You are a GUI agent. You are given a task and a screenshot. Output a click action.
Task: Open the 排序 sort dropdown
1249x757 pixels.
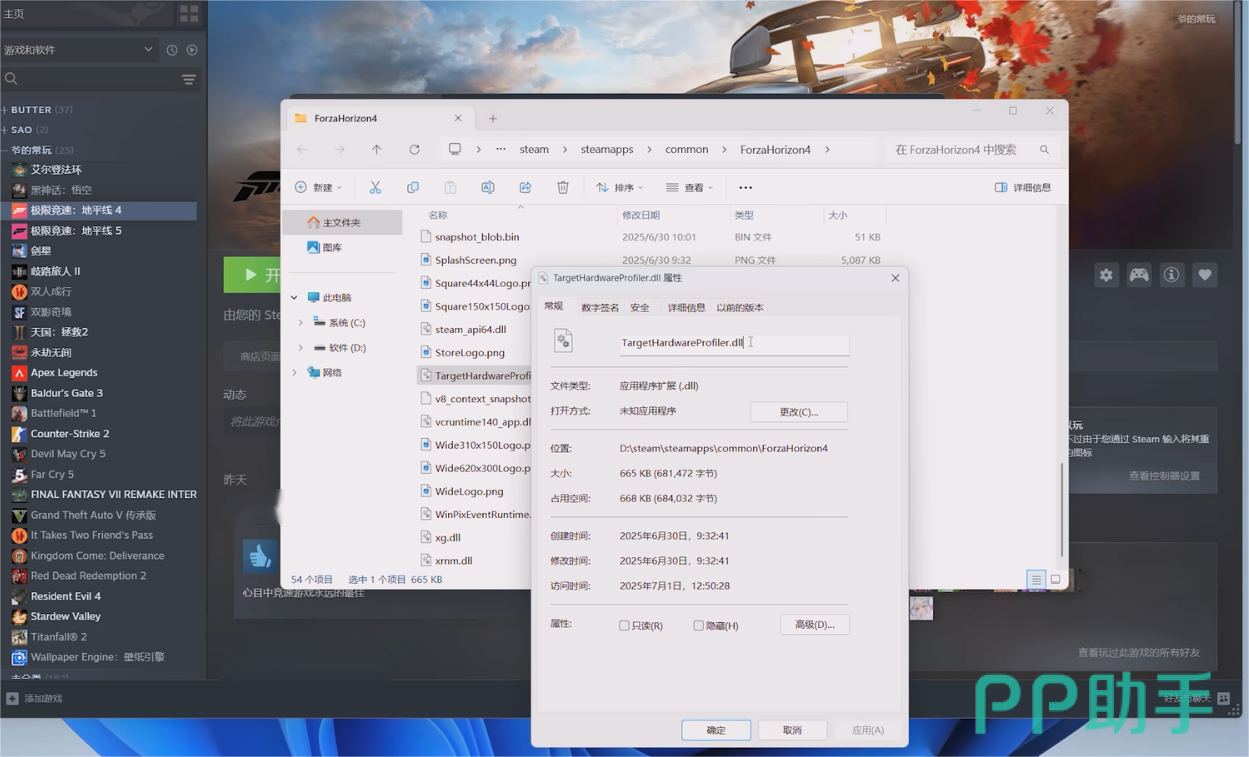[622, 187]
